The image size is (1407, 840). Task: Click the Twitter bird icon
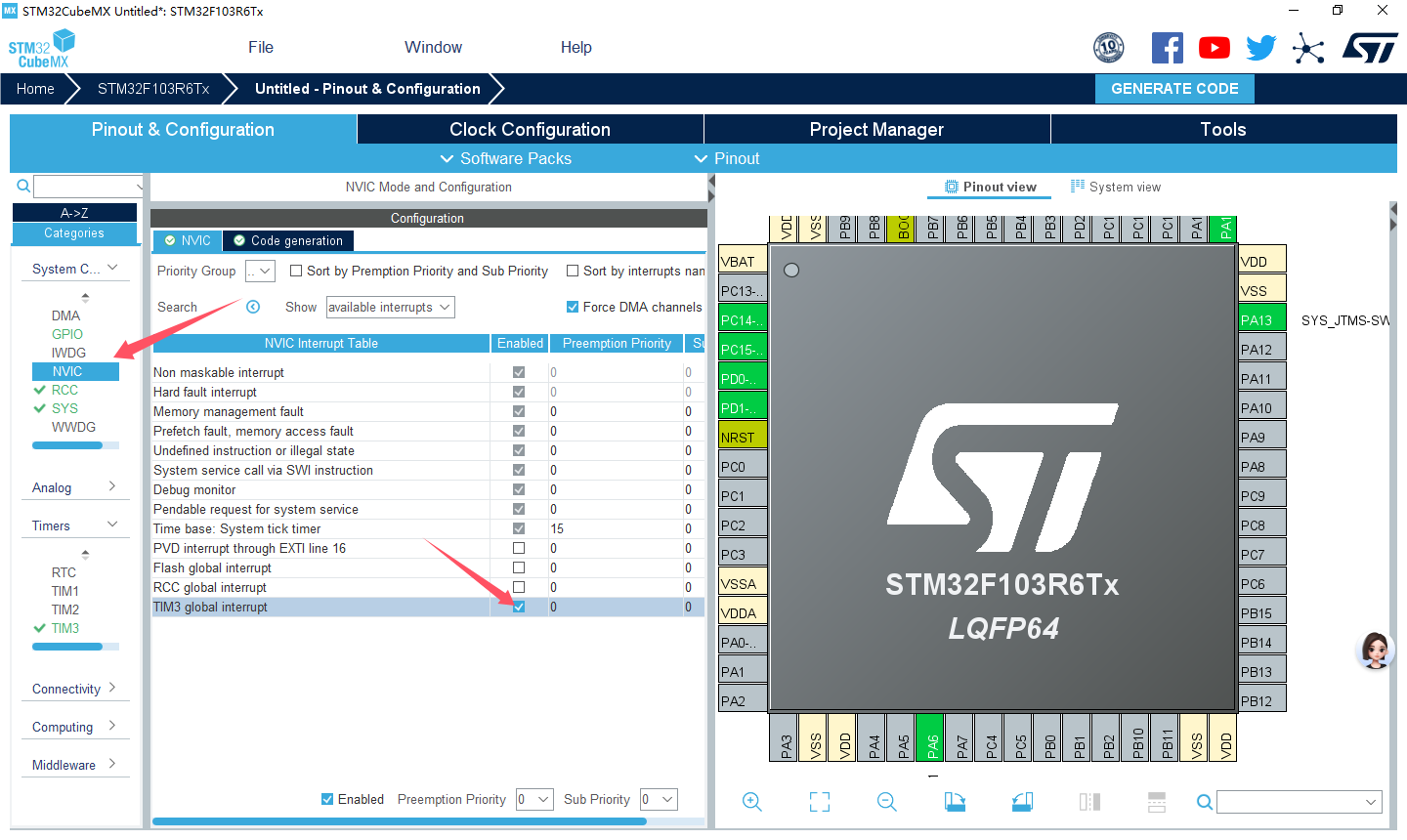click(x=1260, y=48)
